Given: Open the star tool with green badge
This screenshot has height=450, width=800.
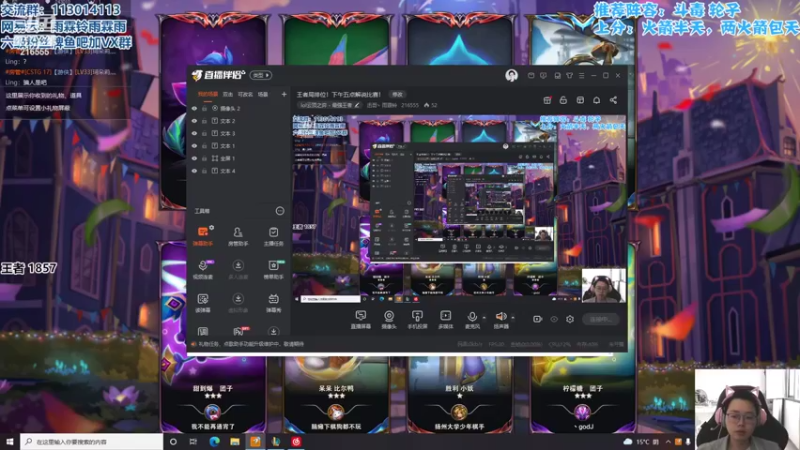Looking at the screenshot, I should click(x=273, y=269).
